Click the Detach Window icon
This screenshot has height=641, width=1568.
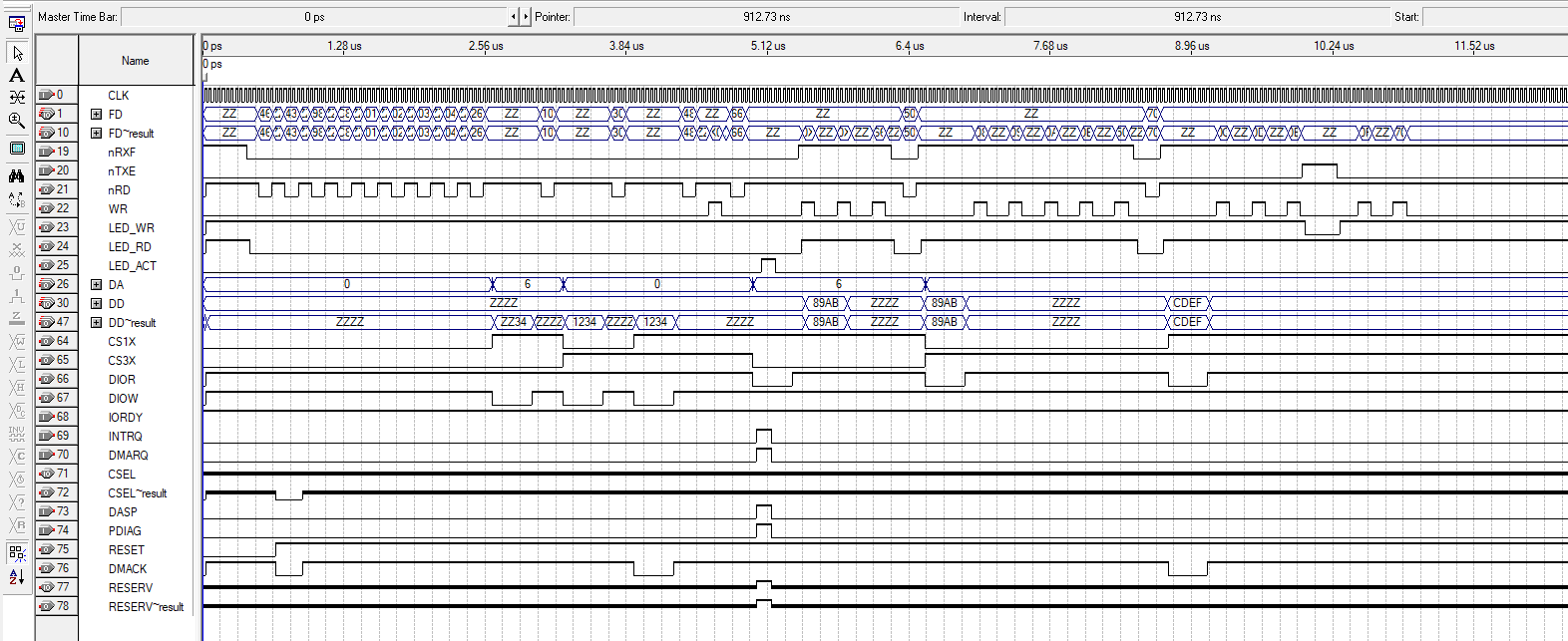17,24
